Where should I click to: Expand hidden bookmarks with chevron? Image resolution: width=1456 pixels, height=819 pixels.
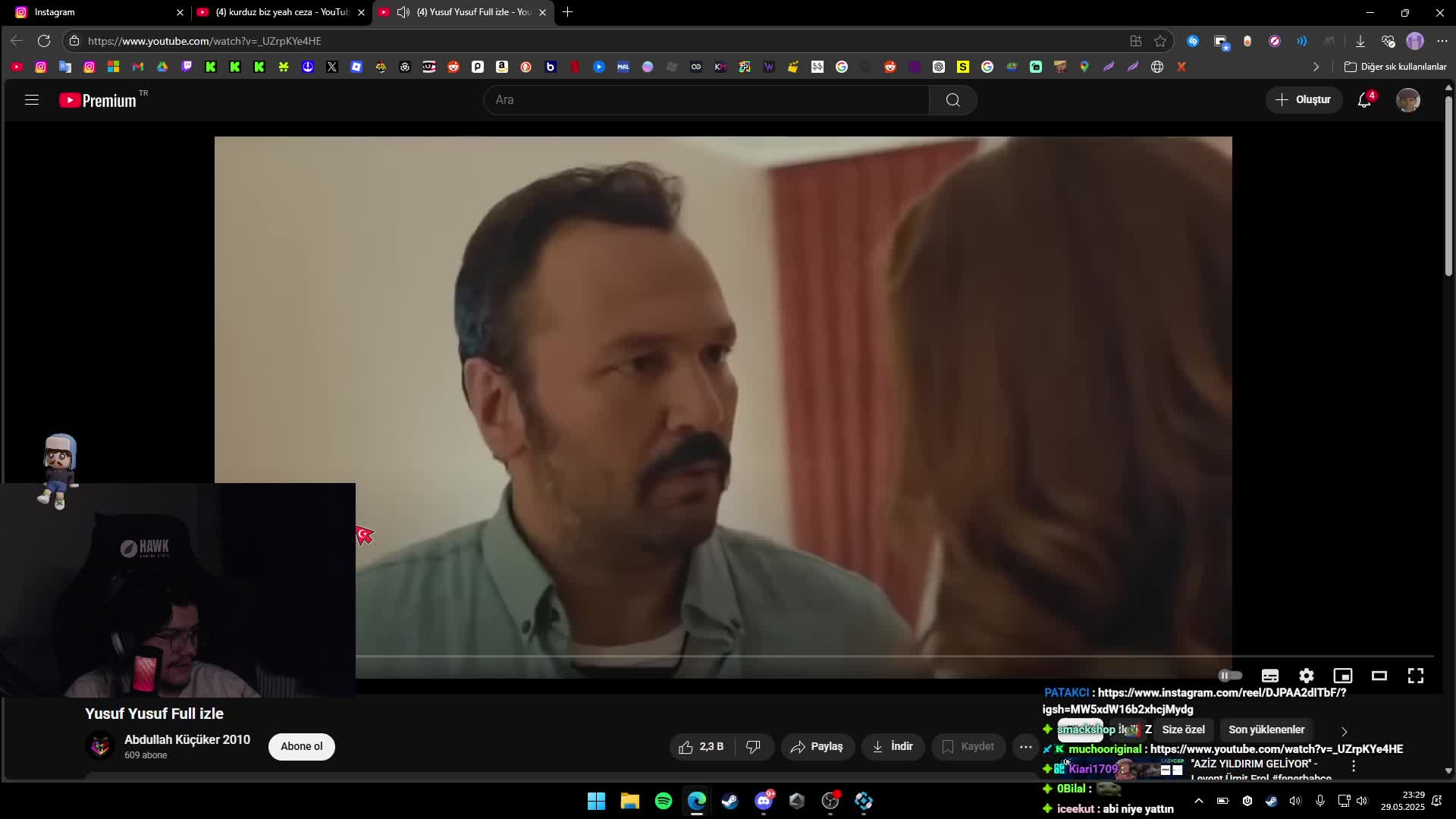[x=1316, y=67]
